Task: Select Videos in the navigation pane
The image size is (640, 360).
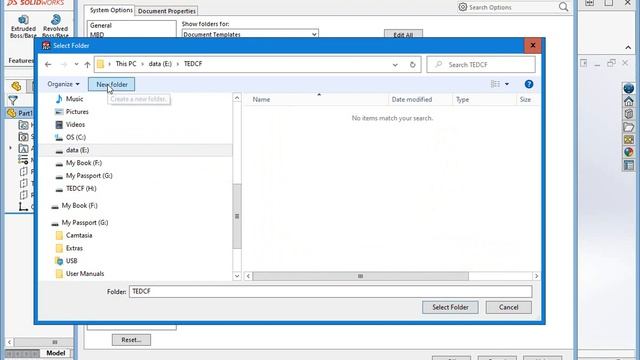Action: [75, 124]
